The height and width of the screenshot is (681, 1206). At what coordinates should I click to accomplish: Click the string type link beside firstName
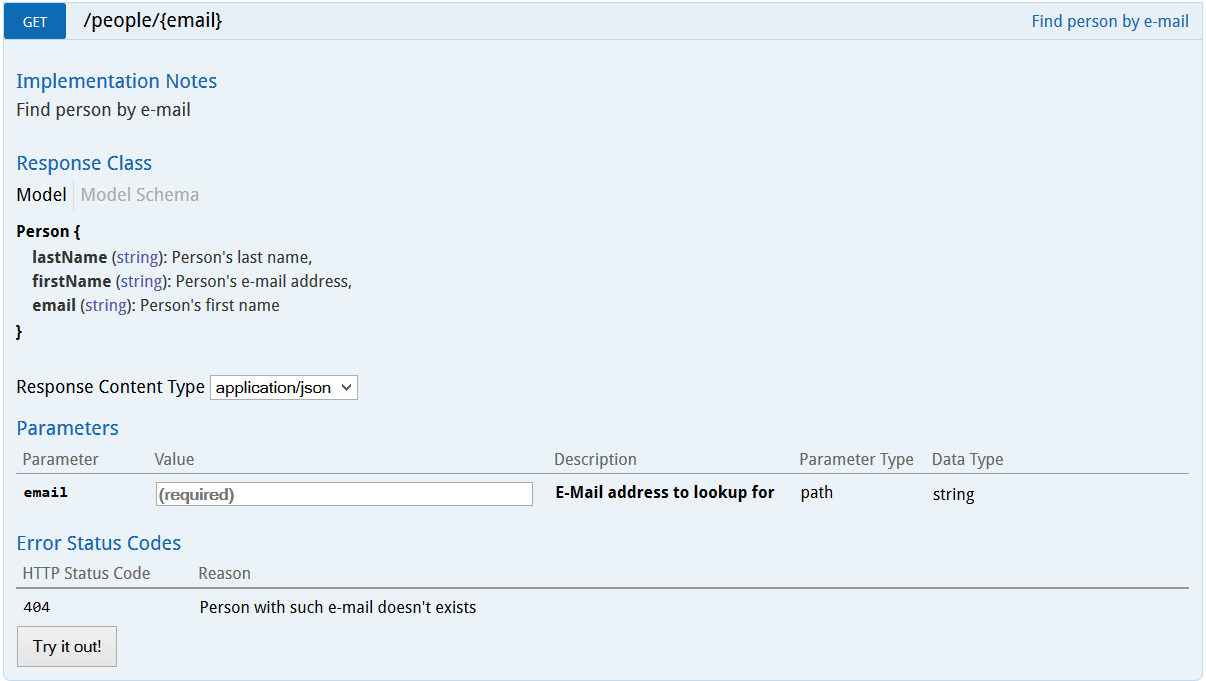tap(140, 281)
